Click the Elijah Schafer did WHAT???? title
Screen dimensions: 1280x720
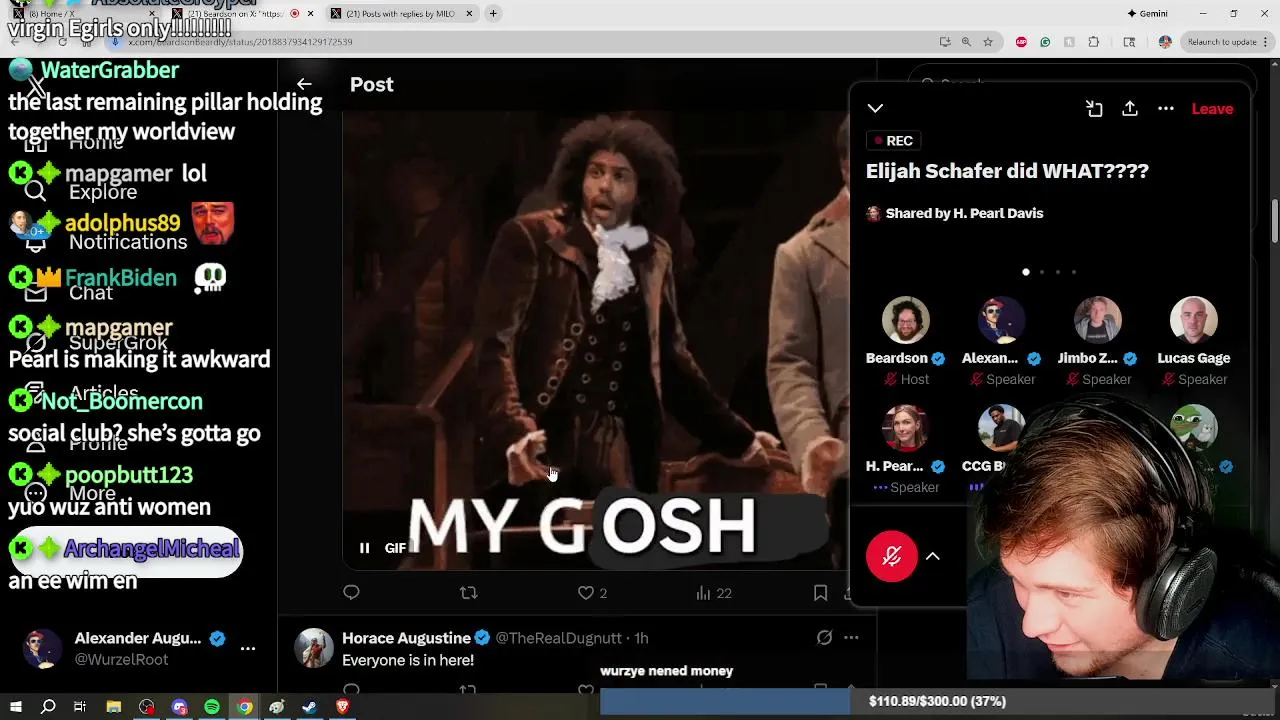[1007, 171]
